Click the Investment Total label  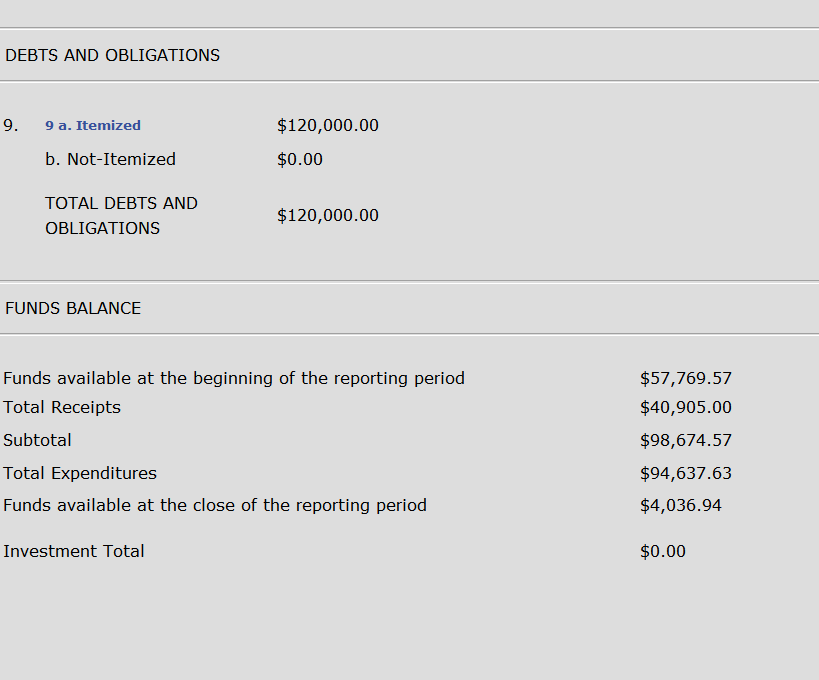tap(74, 552)
